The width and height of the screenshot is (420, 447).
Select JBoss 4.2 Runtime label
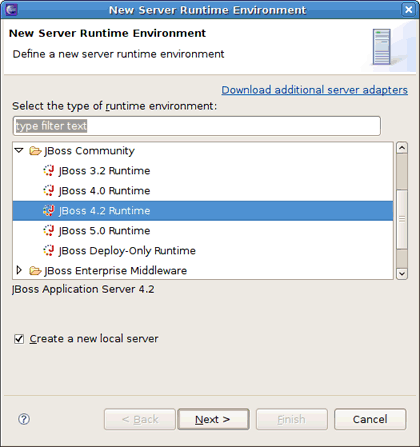[104, 211]
